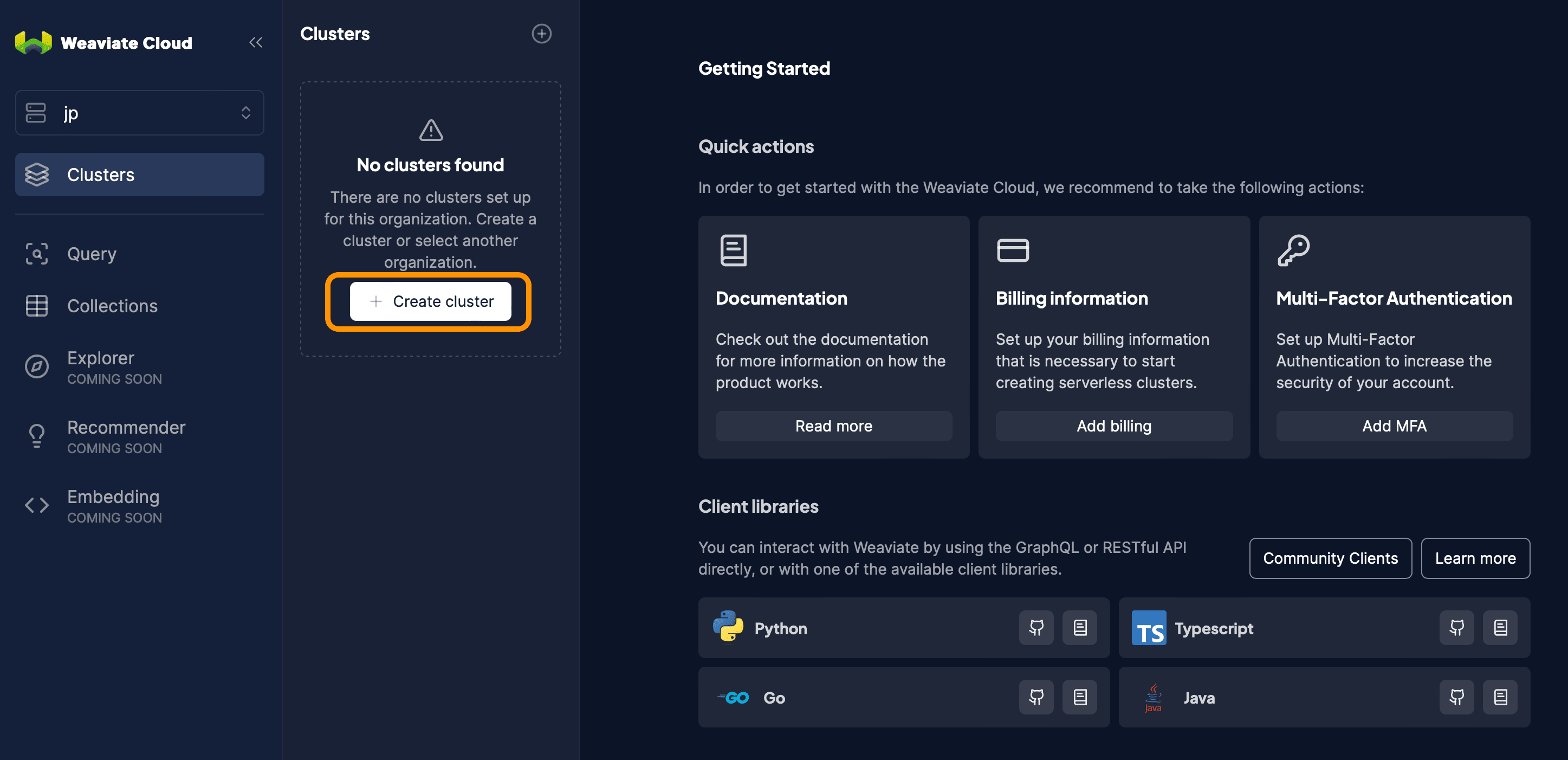Click the Python library label

point(780,628)
